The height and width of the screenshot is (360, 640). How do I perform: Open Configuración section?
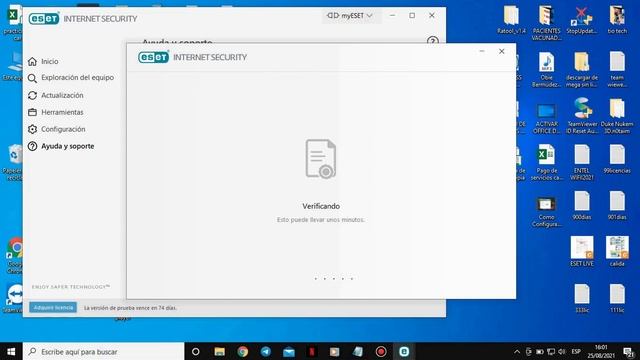[63, 129]
